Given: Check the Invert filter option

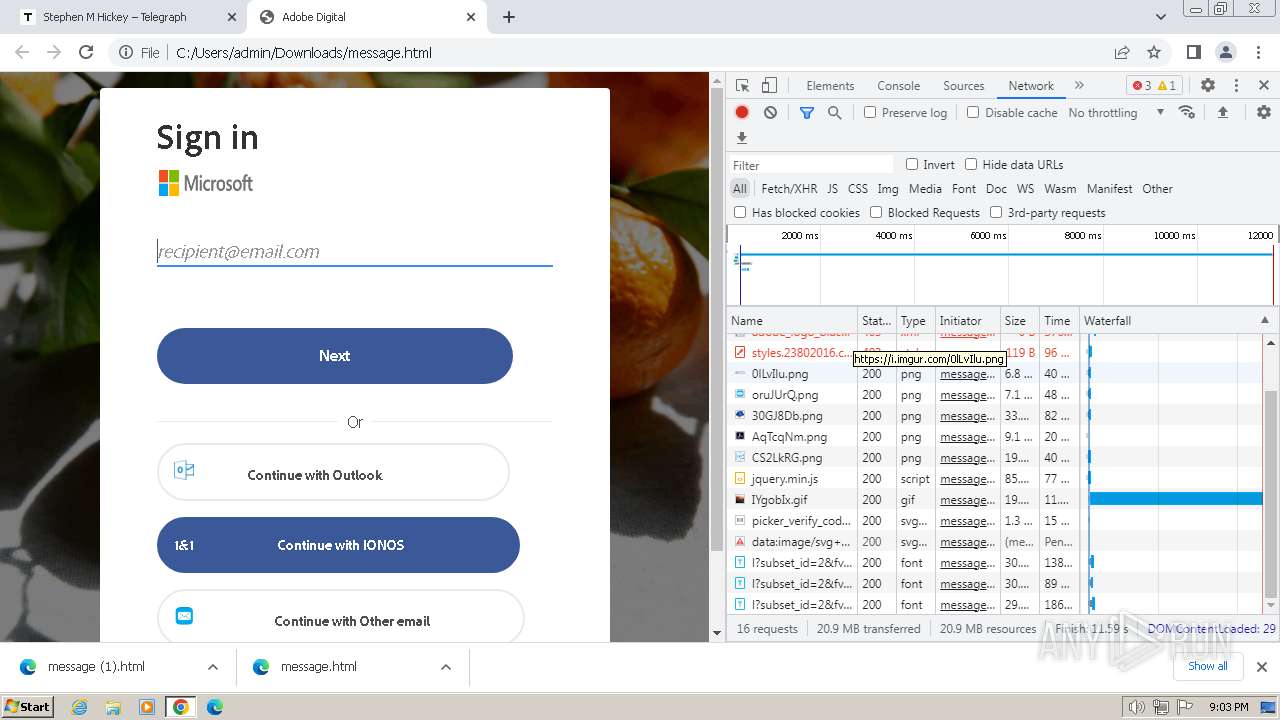Looking at the screenshot, I should 912,164.
